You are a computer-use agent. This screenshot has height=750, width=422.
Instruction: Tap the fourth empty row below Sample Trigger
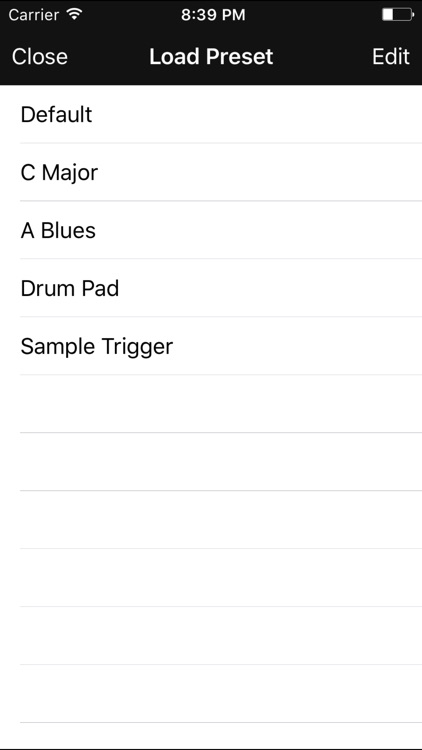[211, 577]
